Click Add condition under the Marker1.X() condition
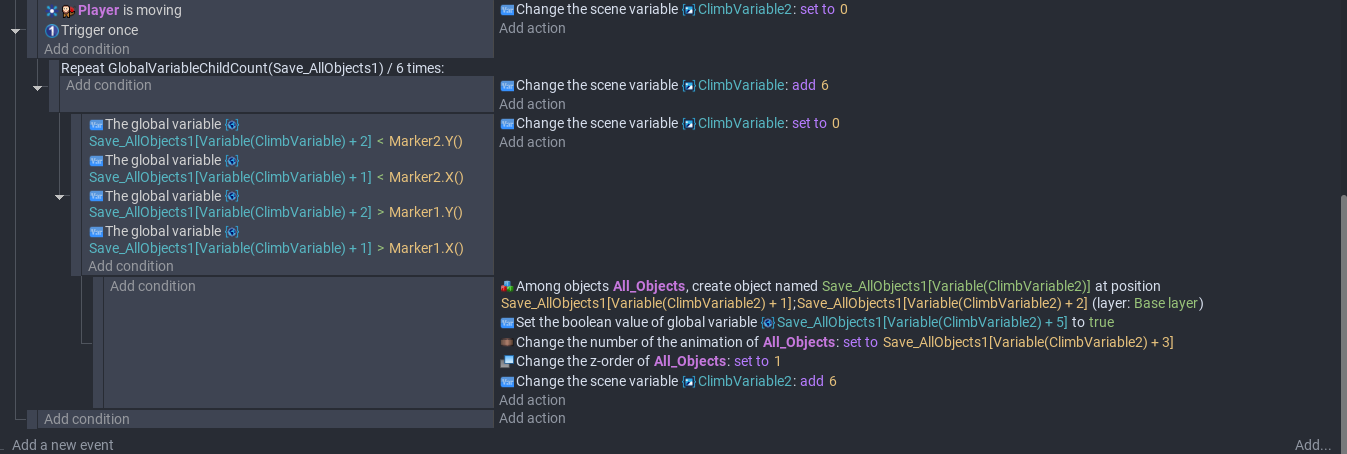Viewport: 1347px width, 454px height. point(131,266)
